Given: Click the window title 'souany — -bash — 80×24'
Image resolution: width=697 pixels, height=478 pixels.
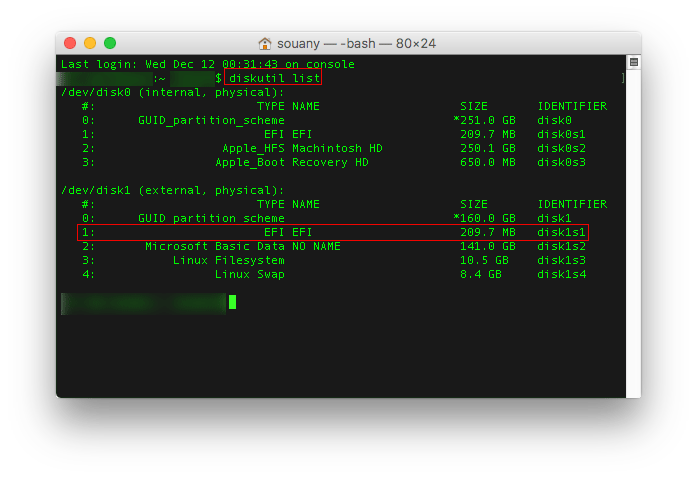Looking at the screenshot, I should click(x=356, y=44).
